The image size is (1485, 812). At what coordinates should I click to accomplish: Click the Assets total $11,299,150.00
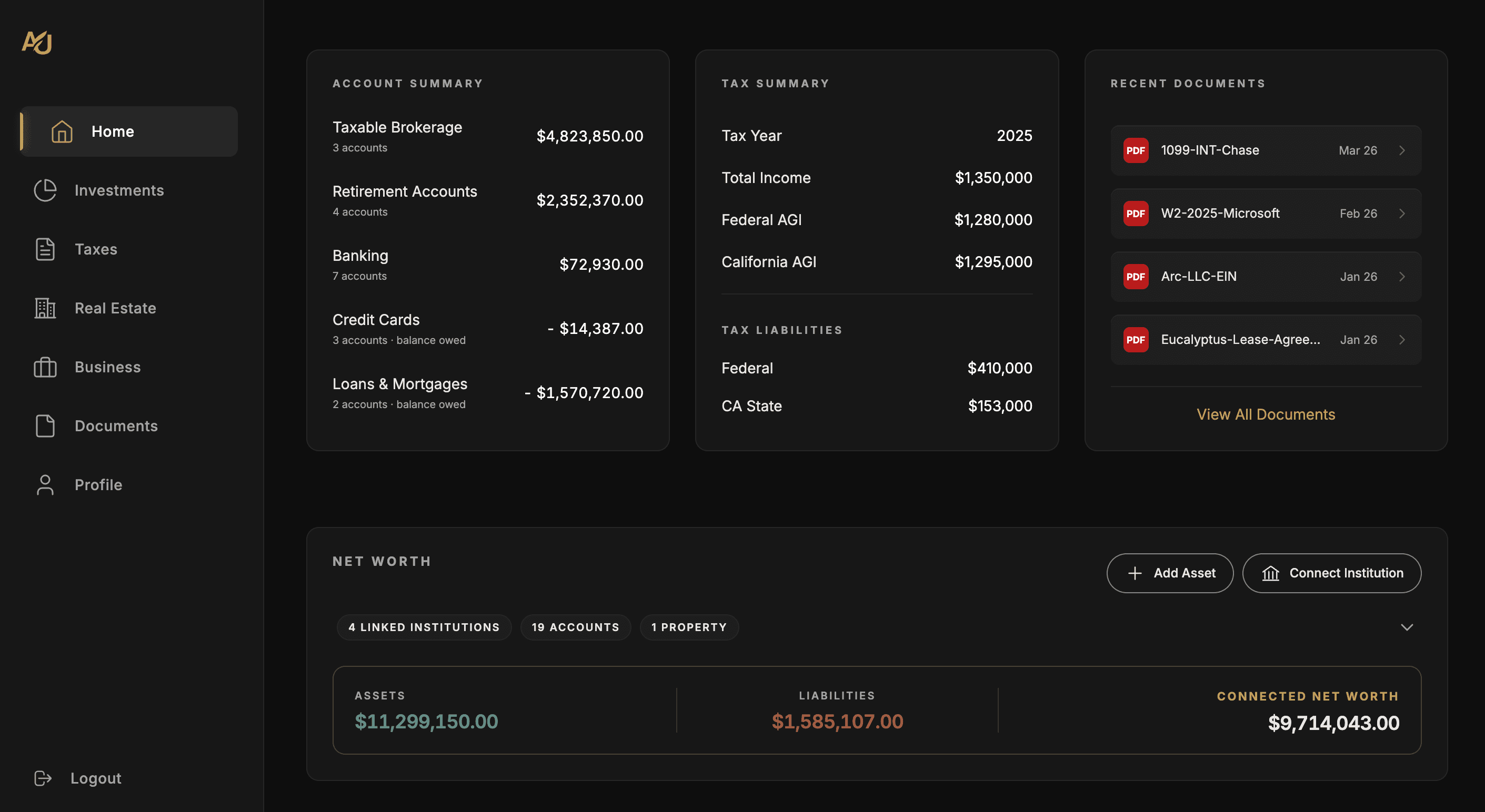(426, 721)
